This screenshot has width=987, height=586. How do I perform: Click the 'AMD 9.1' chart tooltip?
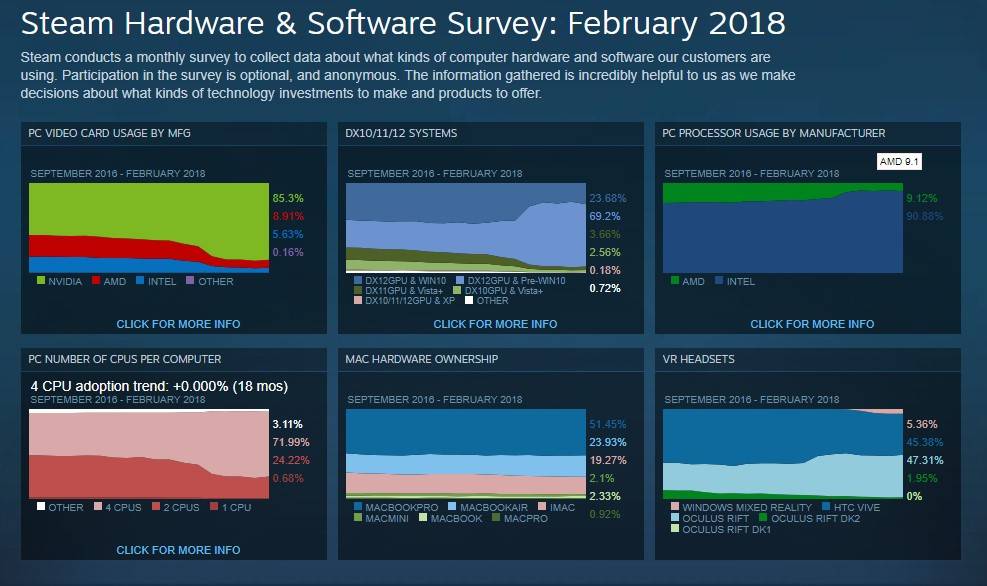900,162
